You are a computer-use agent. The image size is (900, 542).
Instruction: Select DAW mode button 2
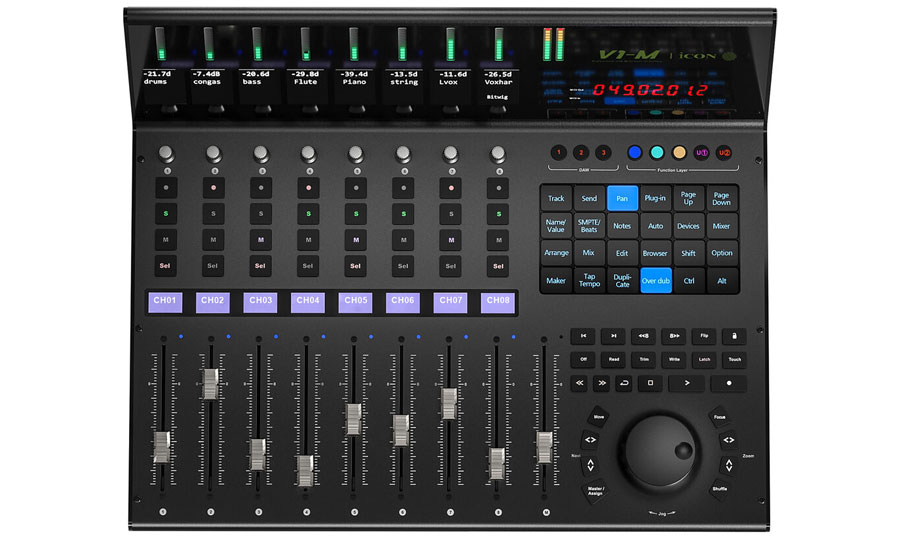(x=581, y=153)
